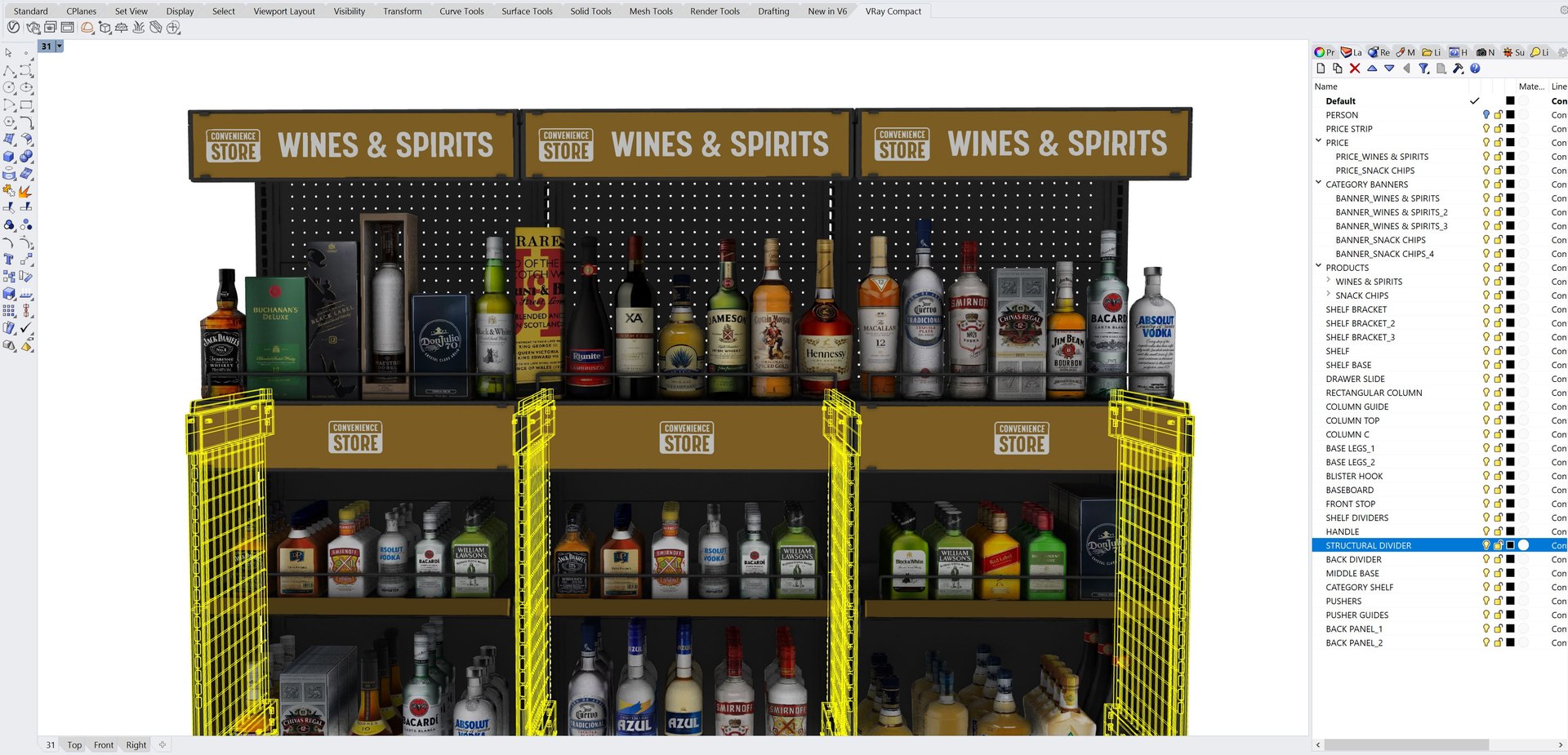This screenshot has height=755, width=1568.
Task: Add a new viewport tab with plus
Action: pos(163,744)
